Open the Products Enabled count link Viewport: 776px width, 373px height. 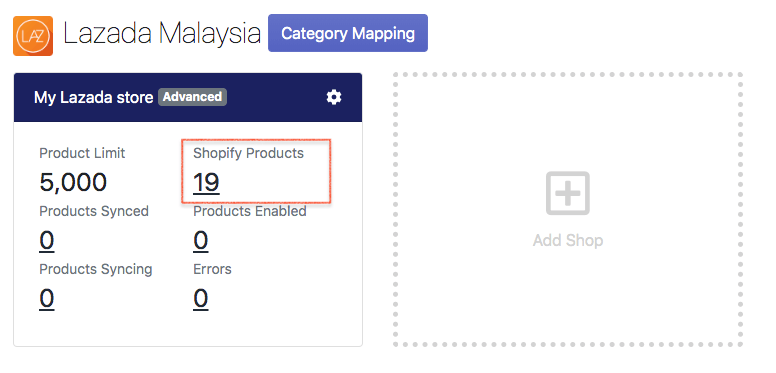pos(200,240)
